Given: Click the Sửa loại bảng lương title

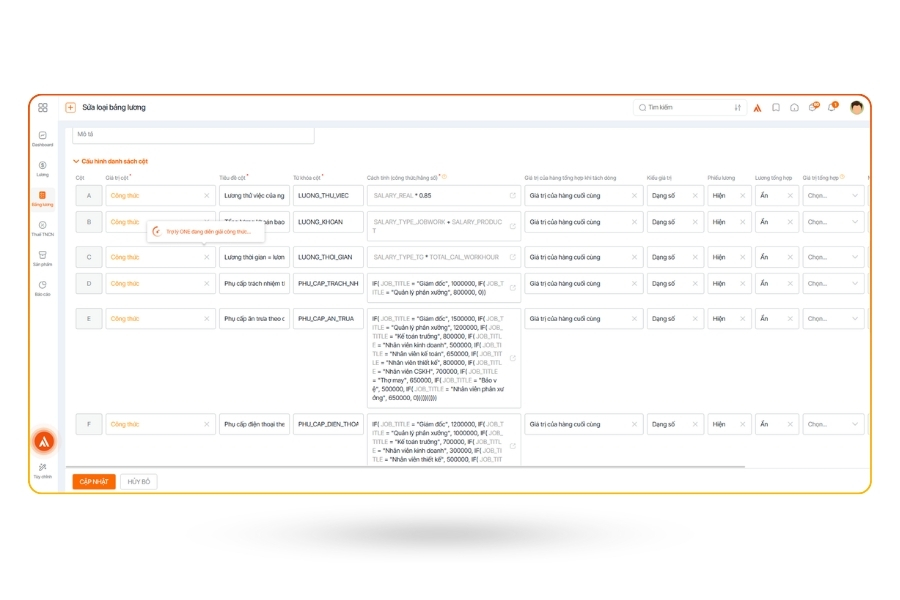Looking at the screenshot, I should (x=114, y=107).
